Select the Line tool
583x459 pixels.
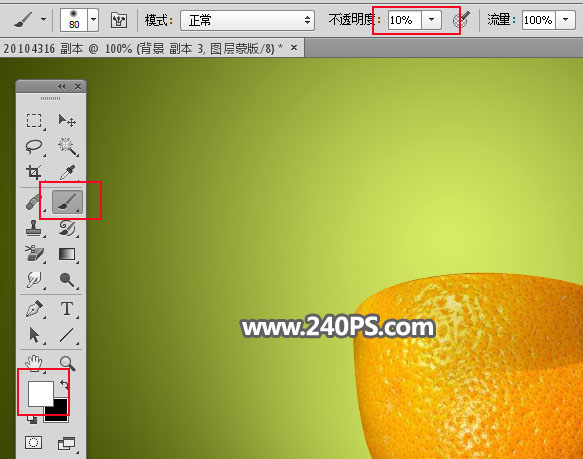[67, 335]
